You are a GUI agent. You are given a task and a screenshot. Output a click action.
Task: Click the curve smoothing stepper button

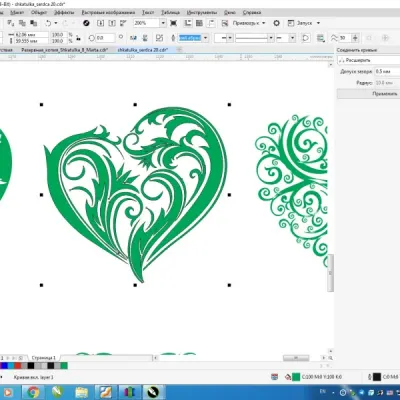click(355, 38)
